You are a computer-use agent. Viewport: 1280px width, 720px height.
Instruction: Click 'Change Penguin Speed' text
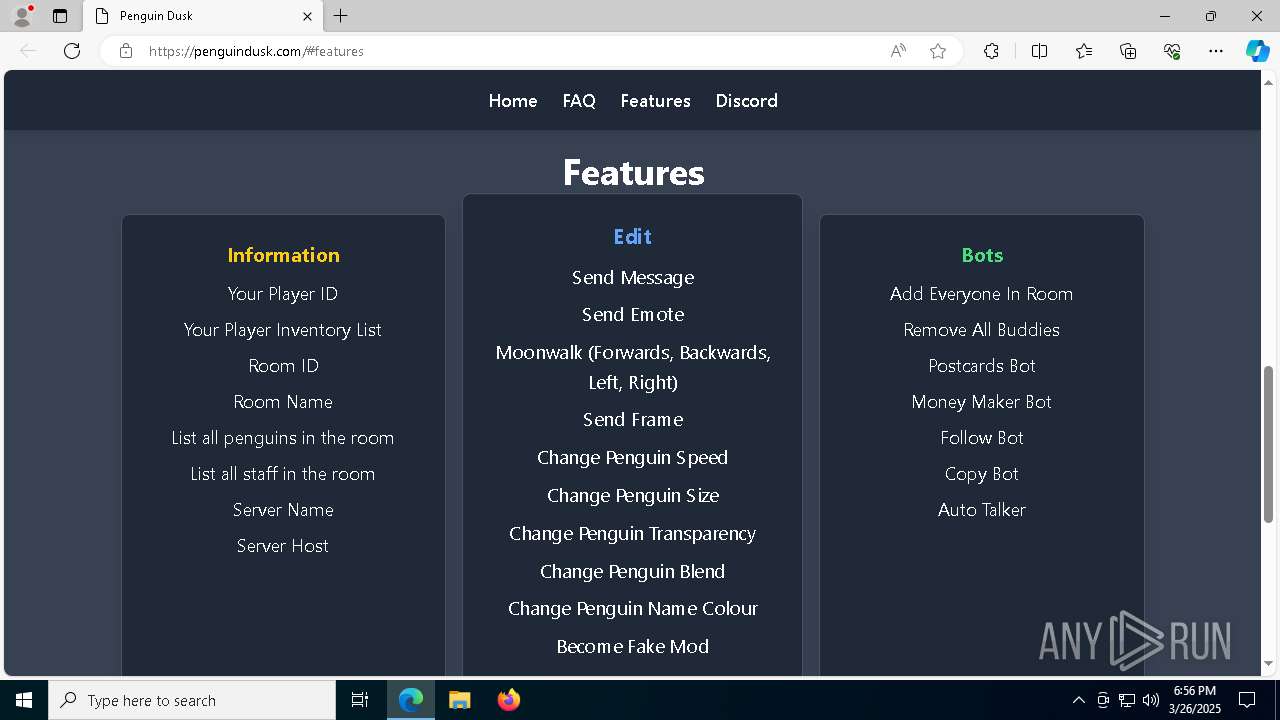pos(633,458)
